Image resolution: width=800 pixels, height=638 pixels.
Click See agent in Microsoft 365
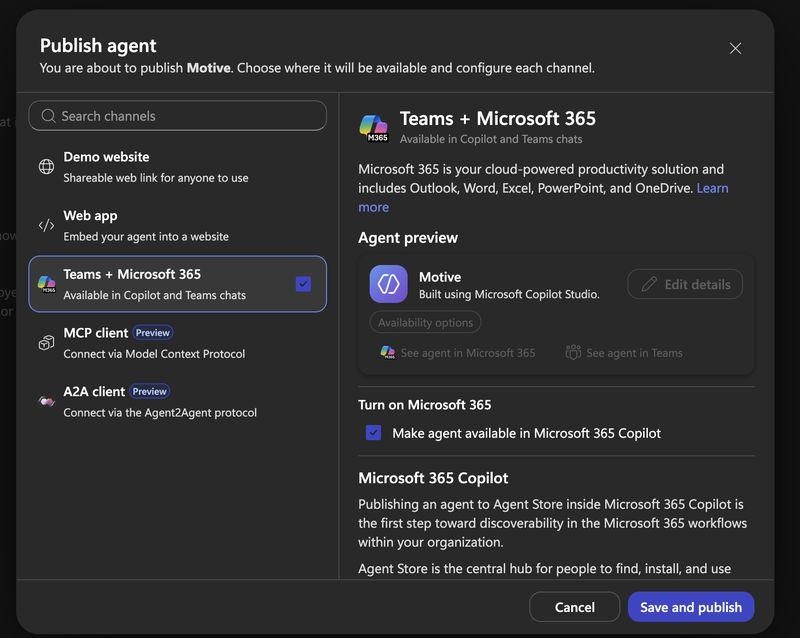coord(458,353)
